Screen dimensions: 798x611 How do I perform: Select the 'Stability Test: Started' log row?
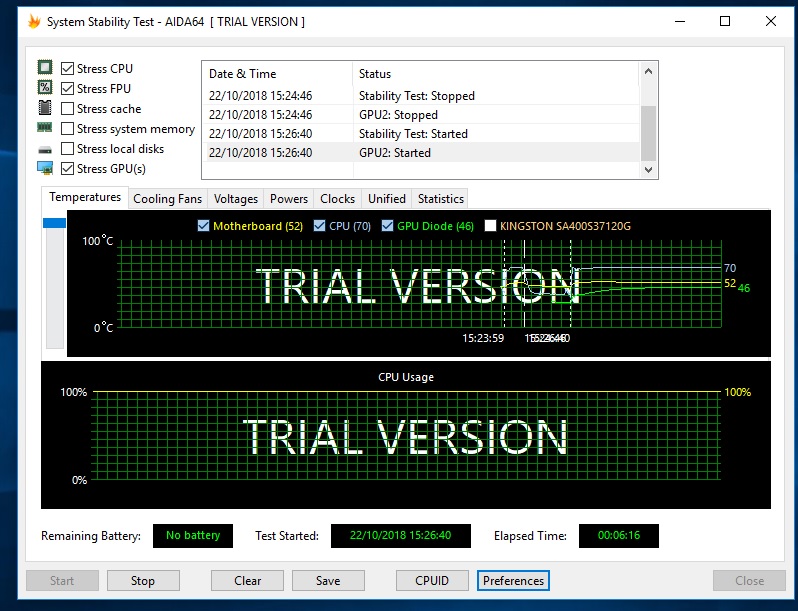[420, 134]
